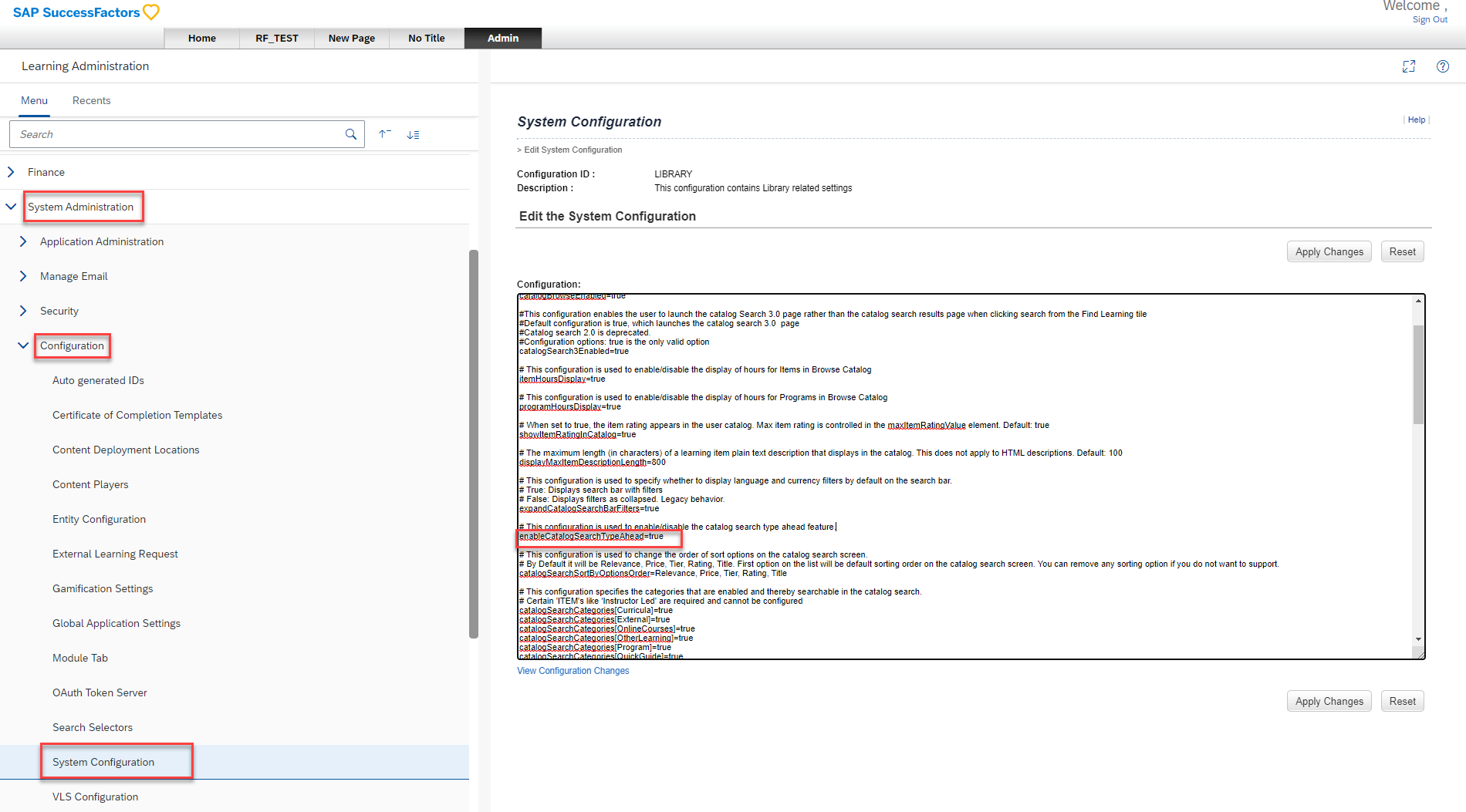Screen dimensions: 1466x812
Task: Click the showItemRatingInCatalog=true line
Action: click(x=577, y=435)
